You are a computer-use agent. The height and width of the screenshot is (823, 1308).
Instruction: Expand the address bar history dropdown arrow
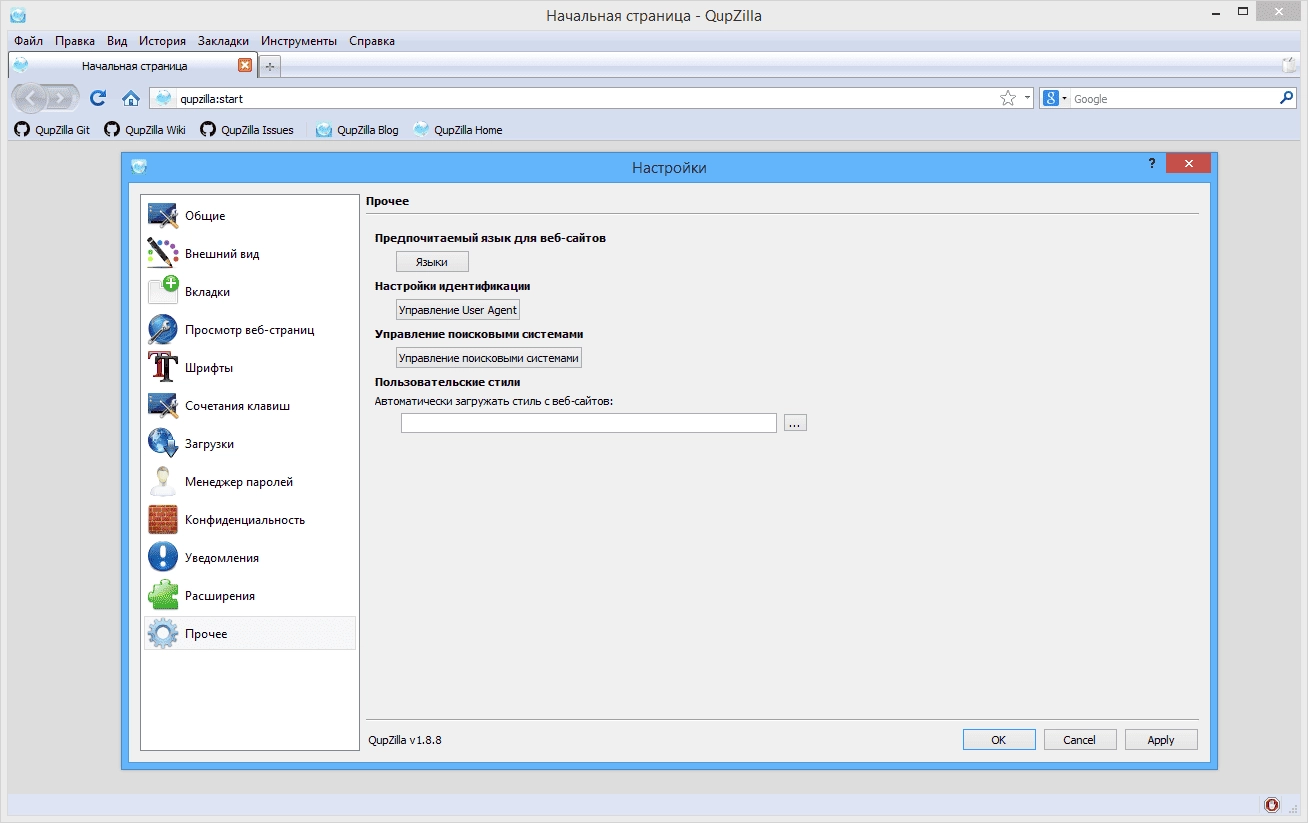pyautogui.click(x=1027, y=98)
